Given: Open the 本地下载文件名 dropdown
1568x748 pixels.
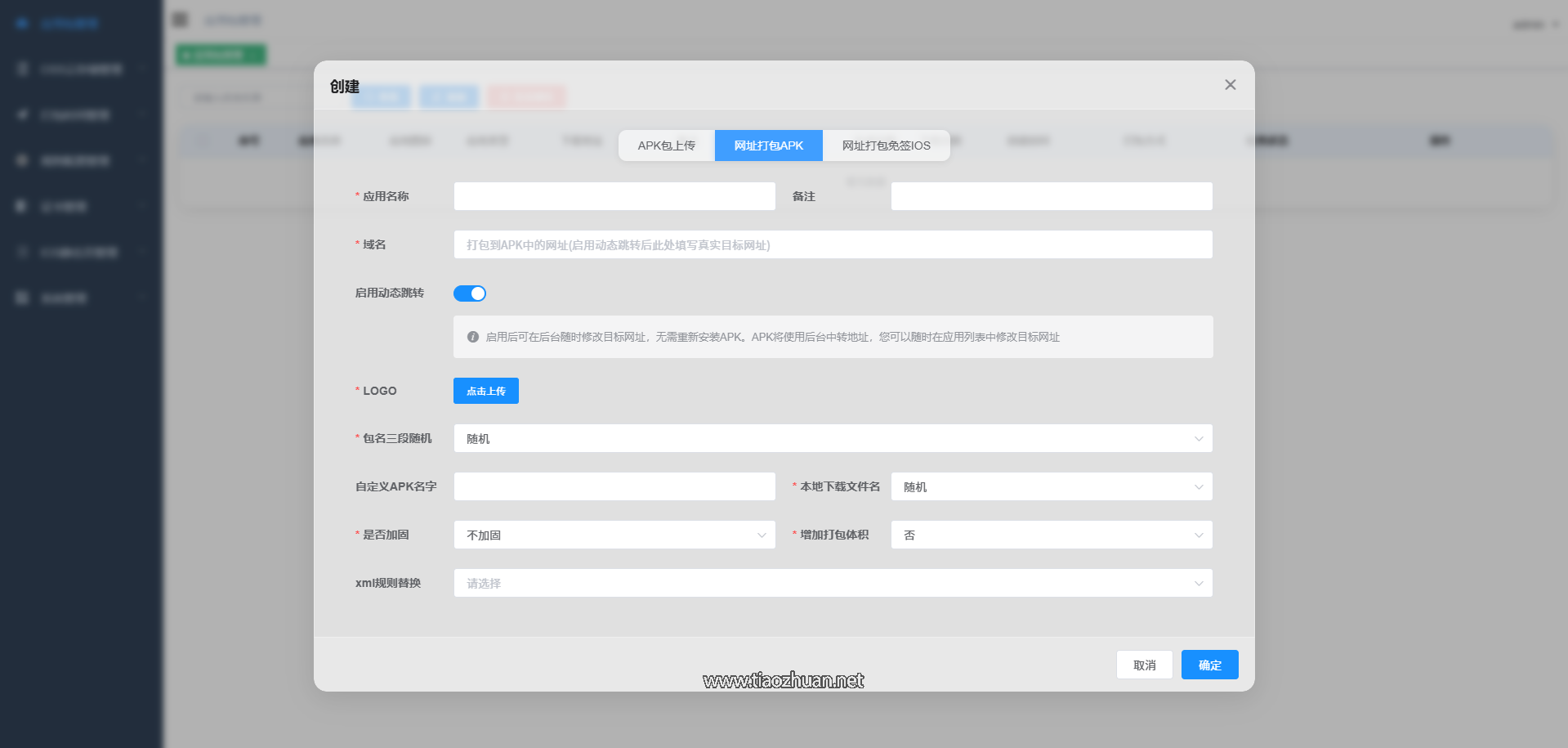Looking at the screenshot, I should tap(1051, 486).
